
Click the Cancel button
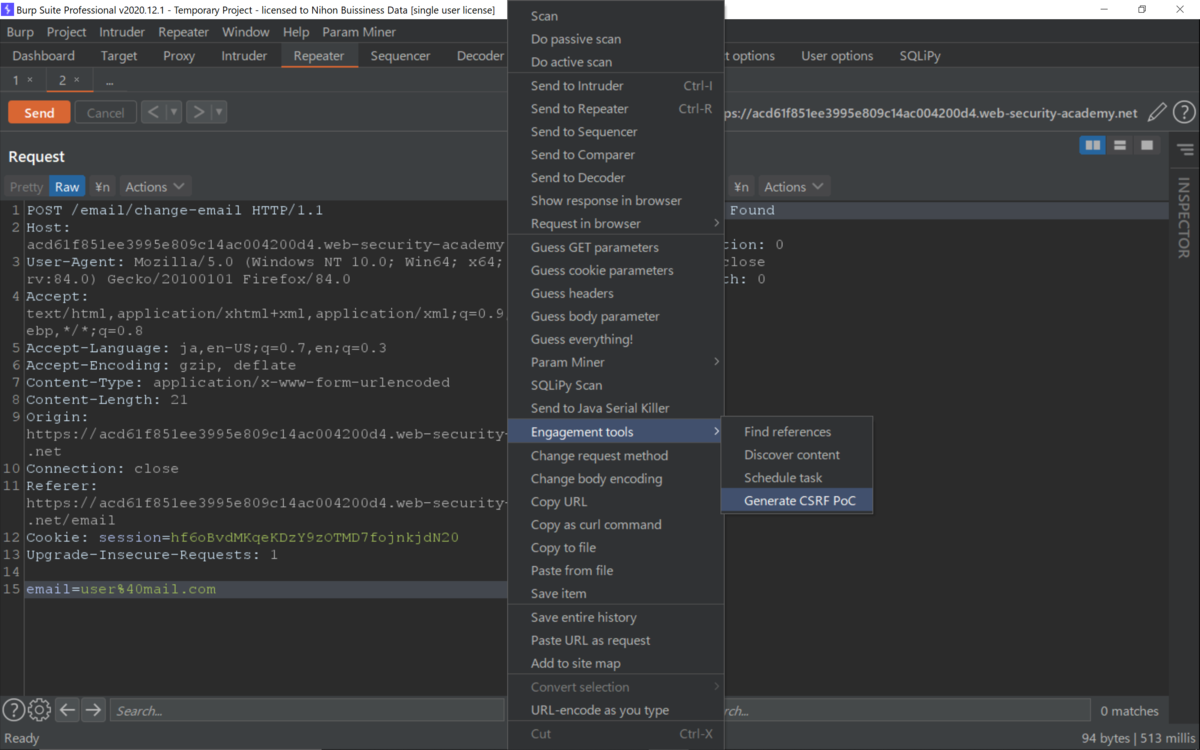(x=105, y=113)
